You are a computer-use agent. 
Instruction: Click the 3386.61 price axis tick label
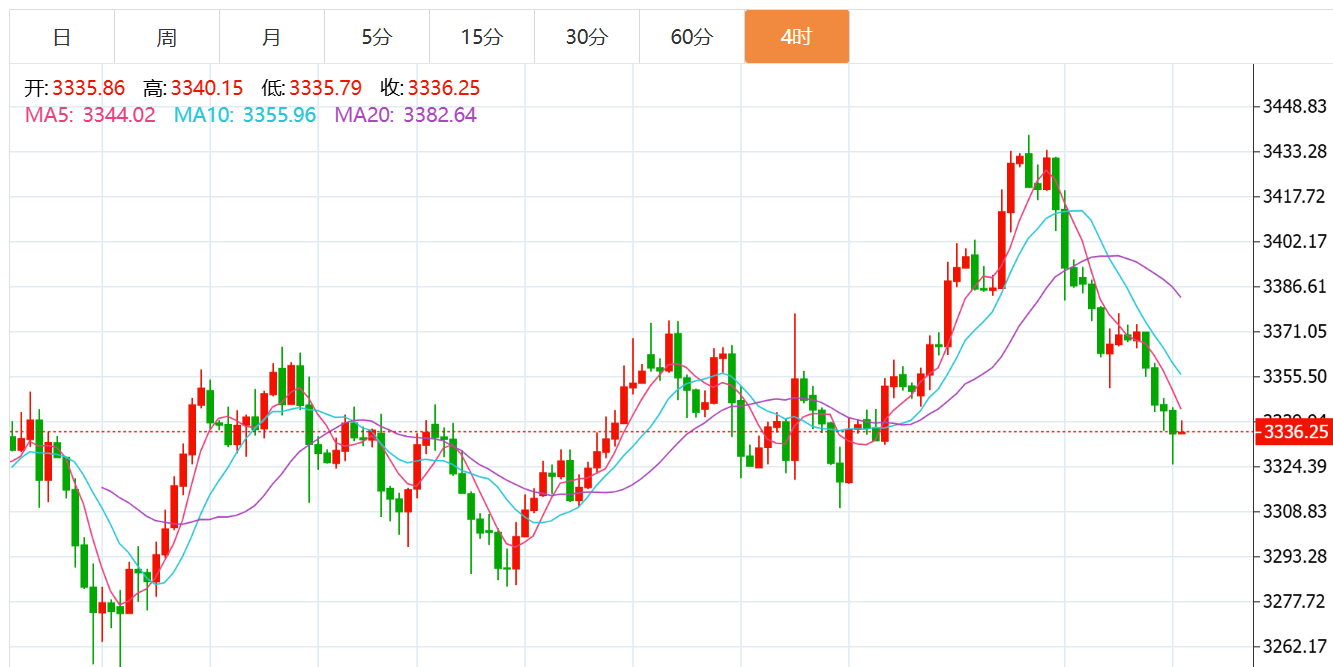pos(1295,286)
